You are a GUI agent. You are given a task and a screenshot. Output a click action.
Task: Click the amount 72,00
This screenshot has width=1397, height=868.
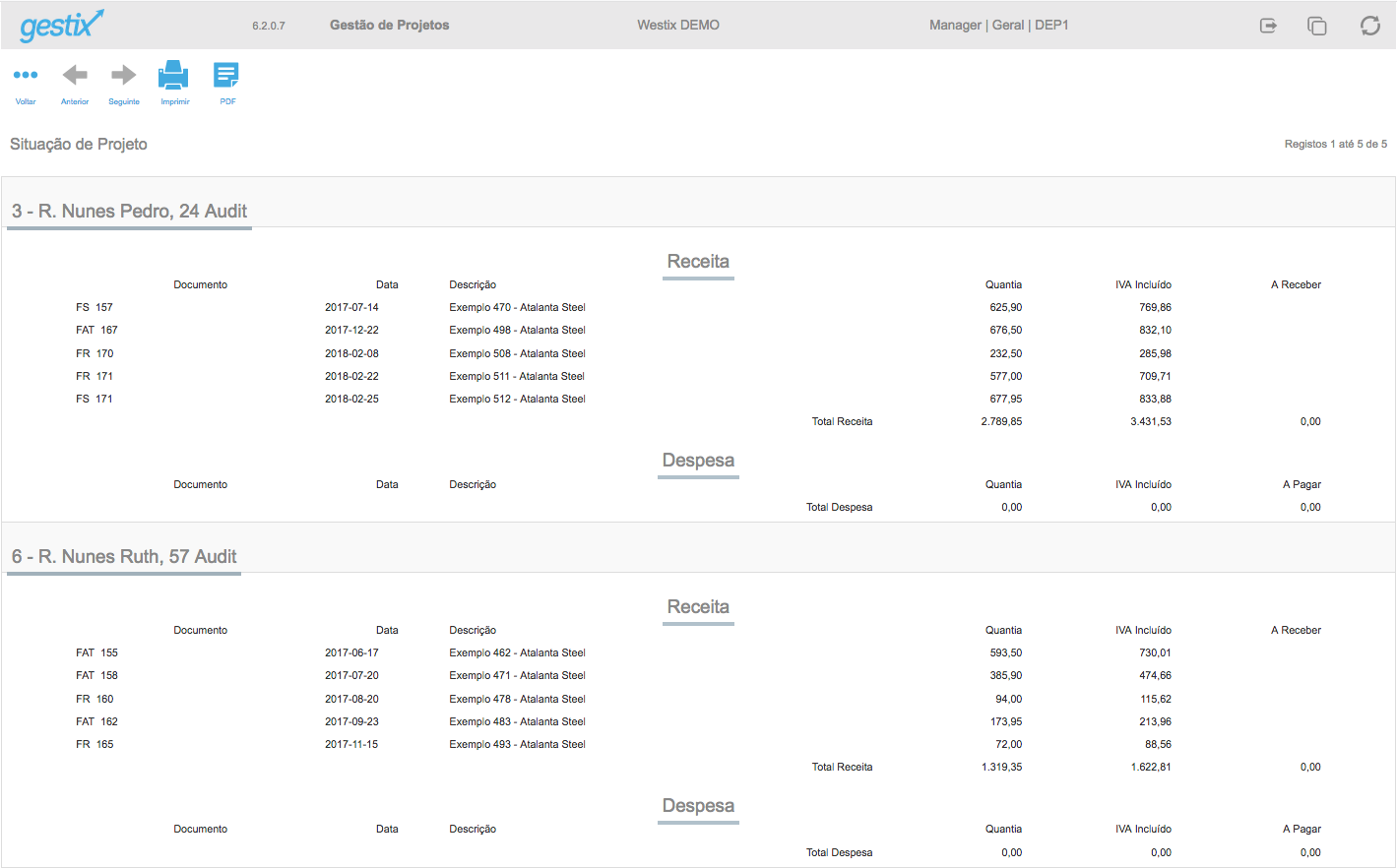[x=1008, y=744]
